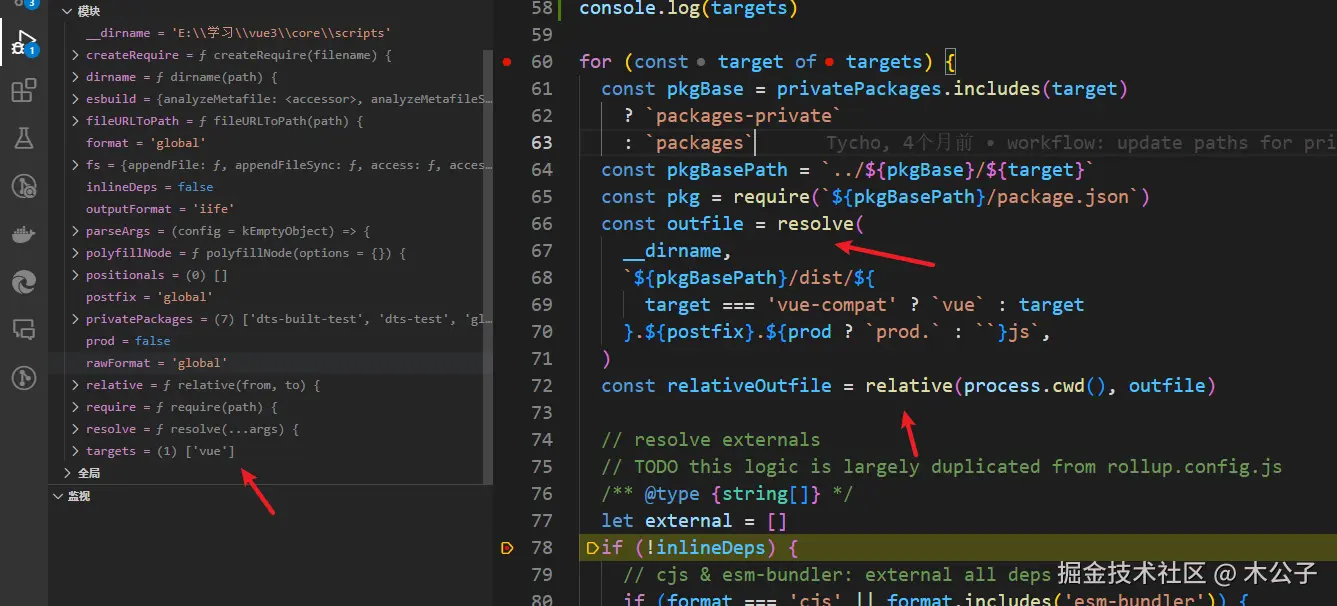The image size is (1337, 606).
Task: Click 'process' on line 72
Action: point(1003,386)
